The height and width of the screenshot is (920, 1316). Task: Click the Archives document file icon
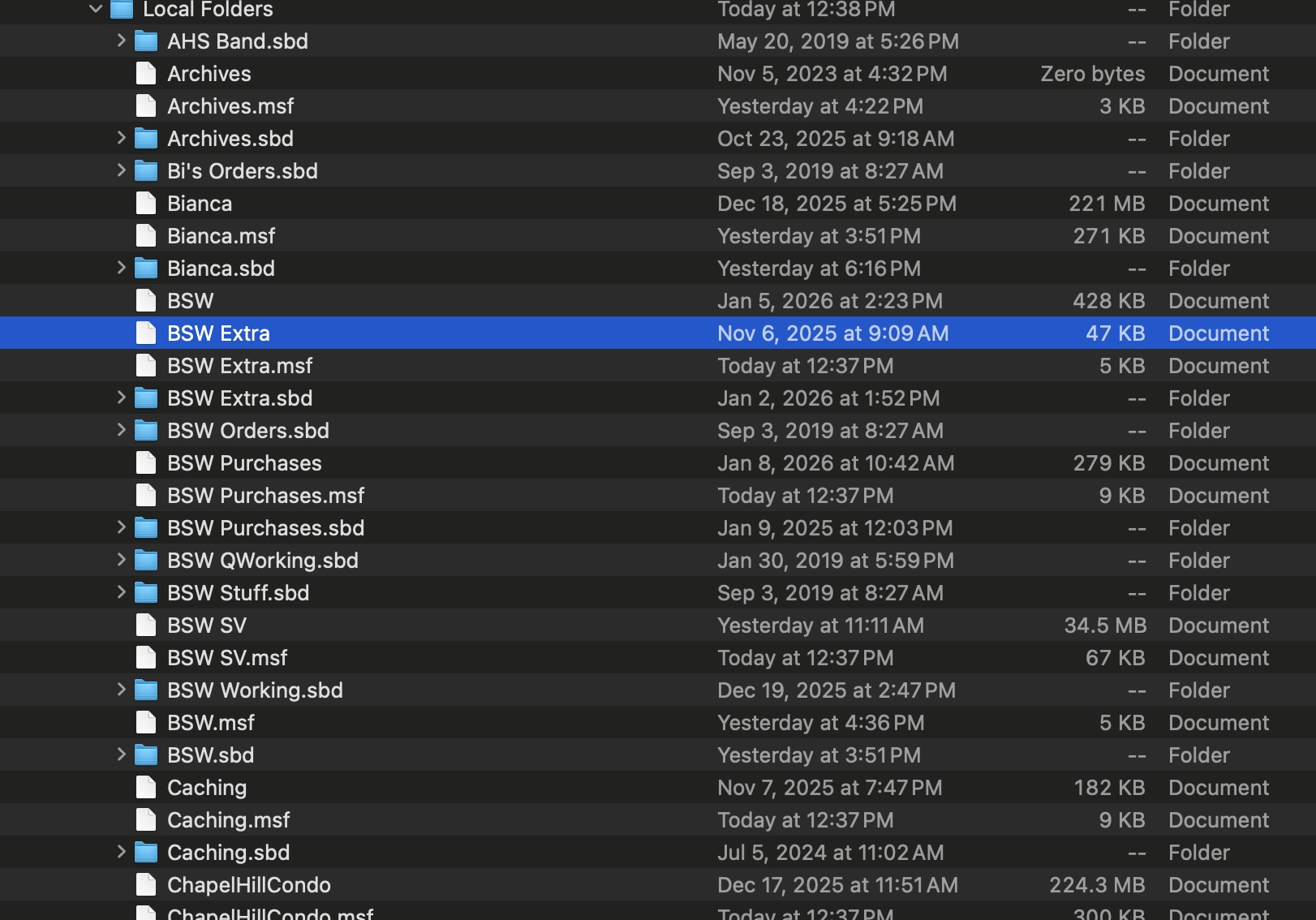146,74
